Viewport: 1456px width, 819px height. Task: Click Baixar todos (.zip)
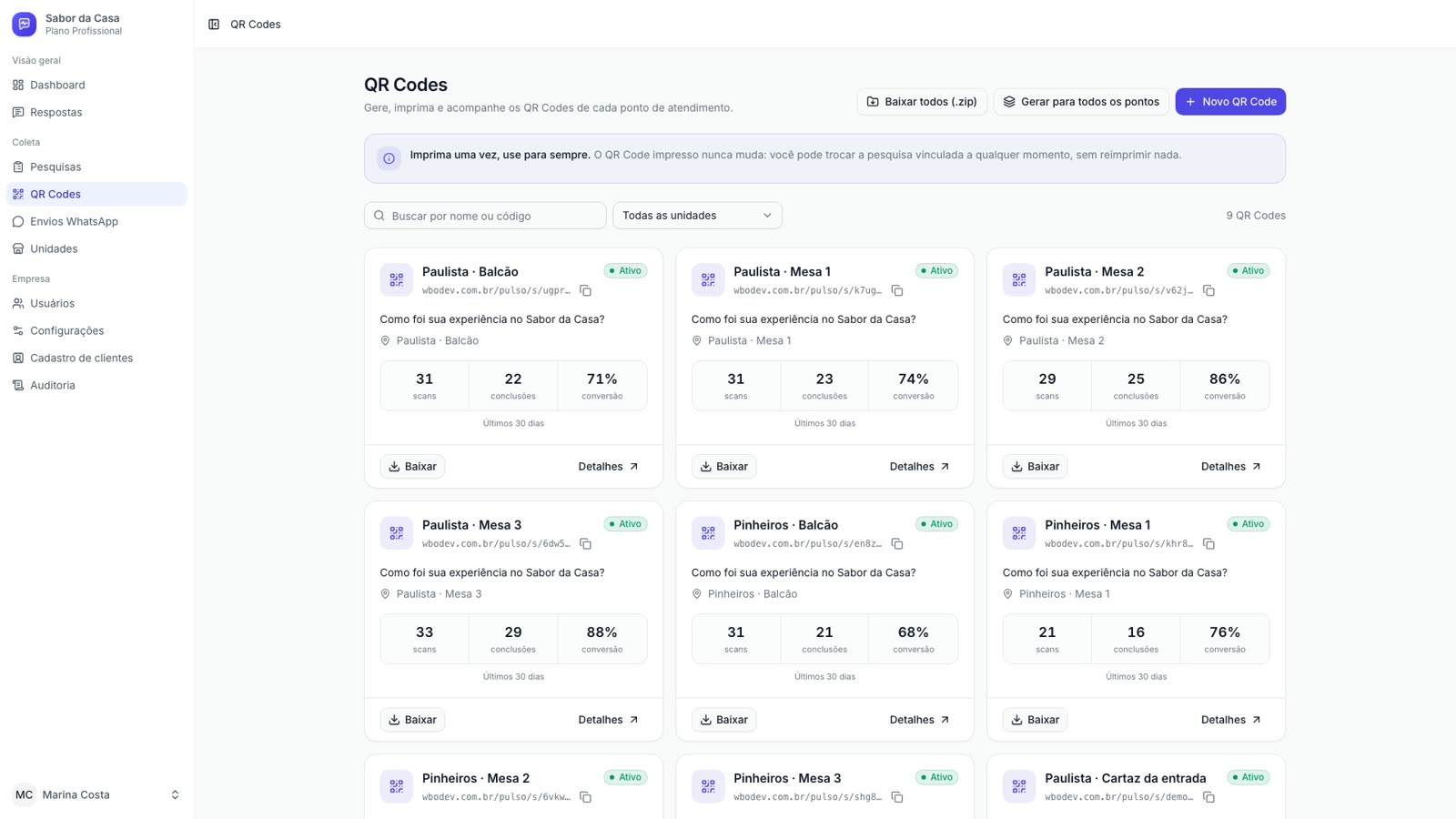(922, 102)
